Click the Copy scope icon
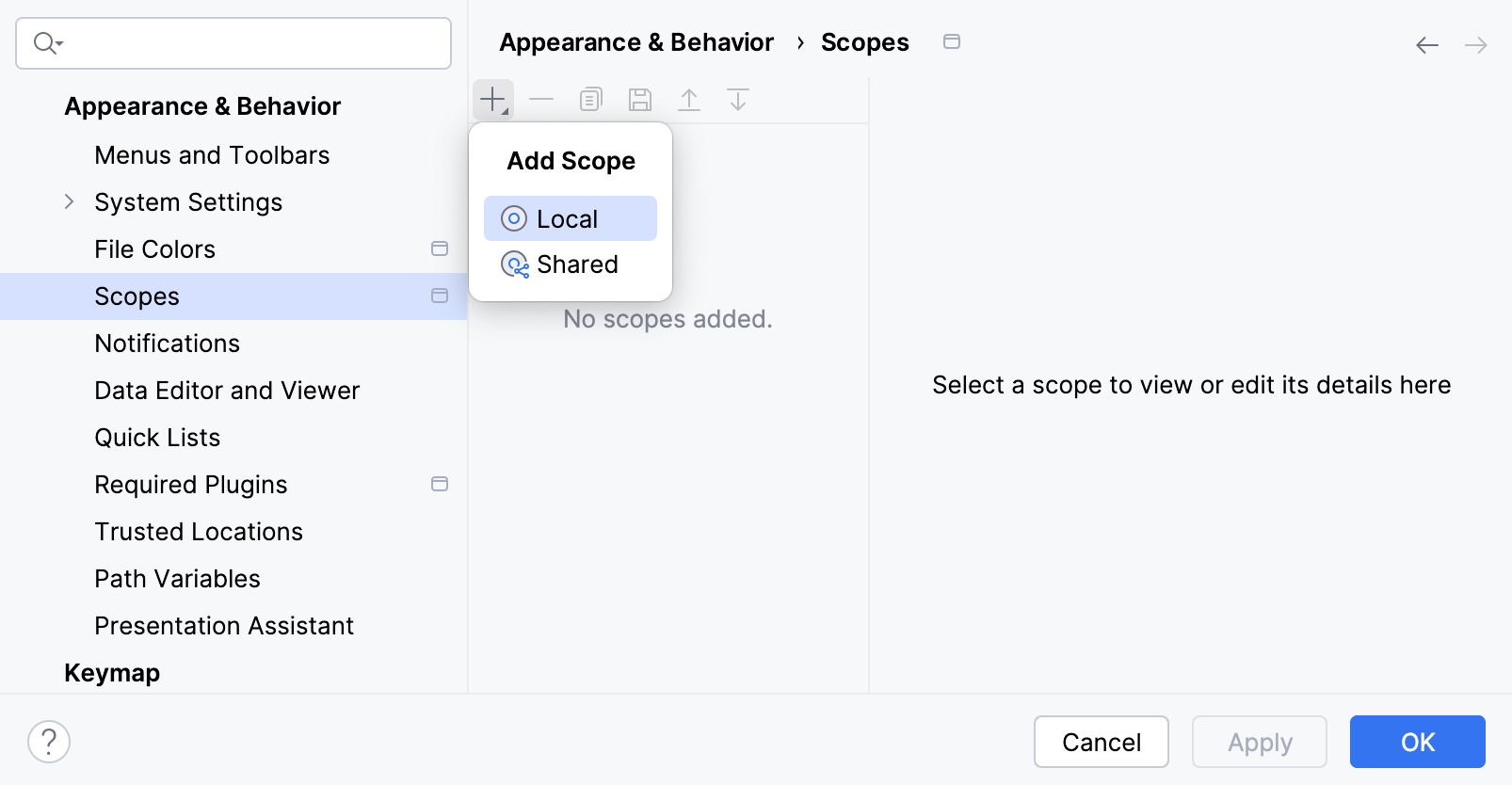Image resolution: width=1512 pixels, height=785 pixels. [x=590, y=99]
